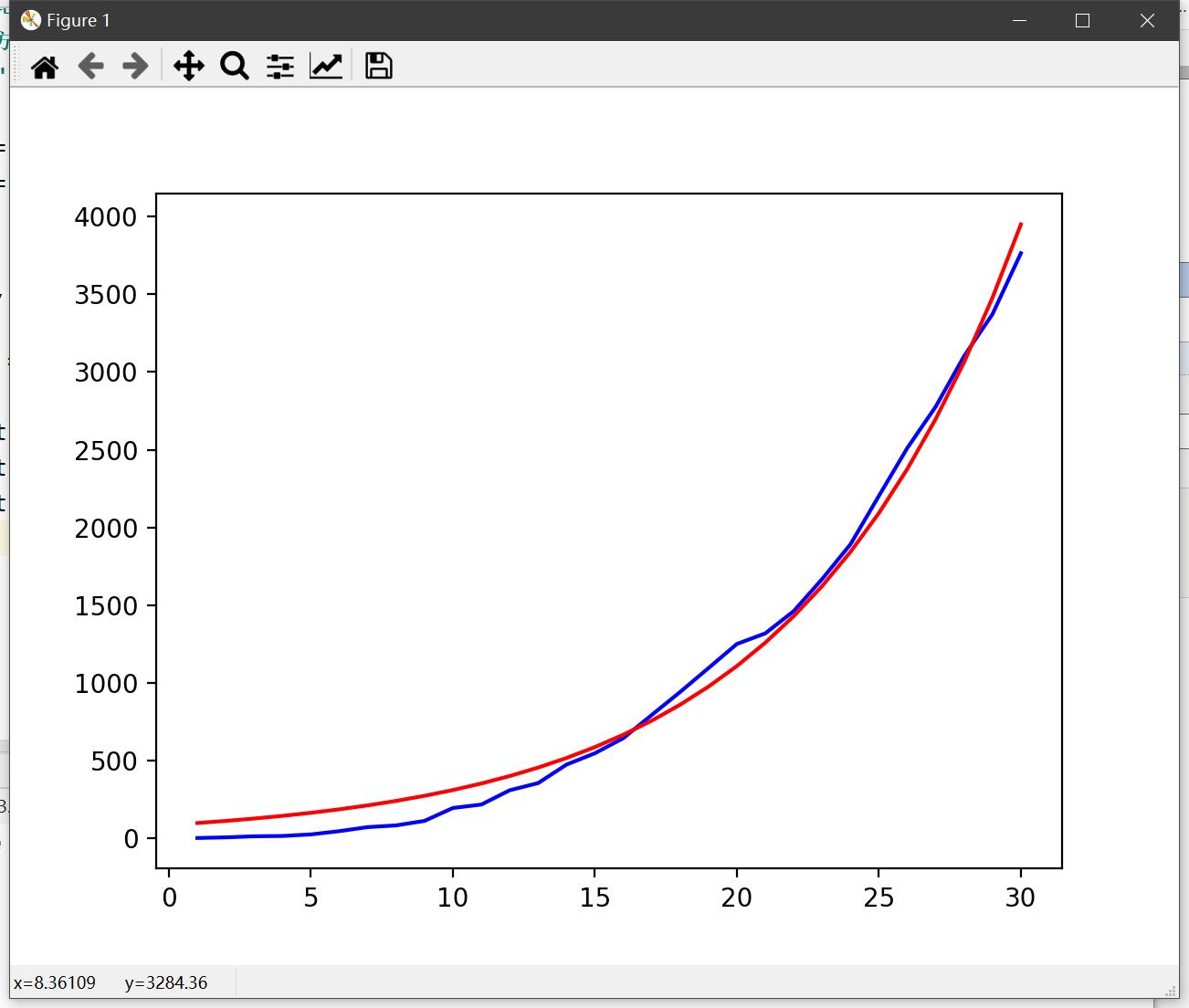Click the 10 x-axis tick label

(453, 898)
